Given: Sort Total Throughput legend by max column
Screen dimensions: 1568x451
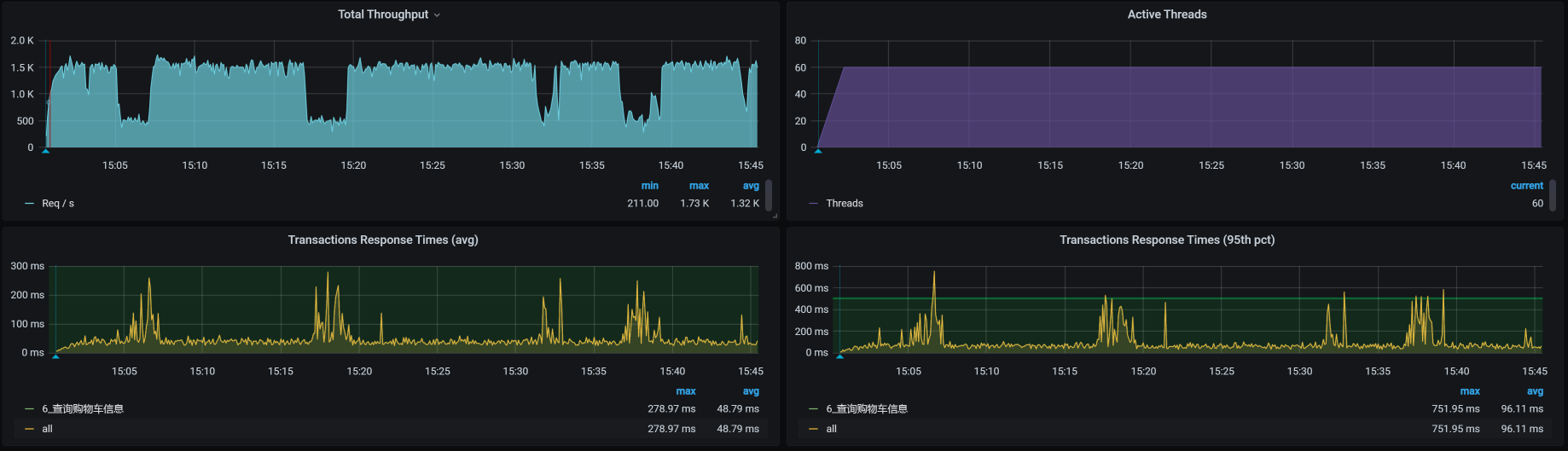Looking at the screenshot, I should [699, 186].
